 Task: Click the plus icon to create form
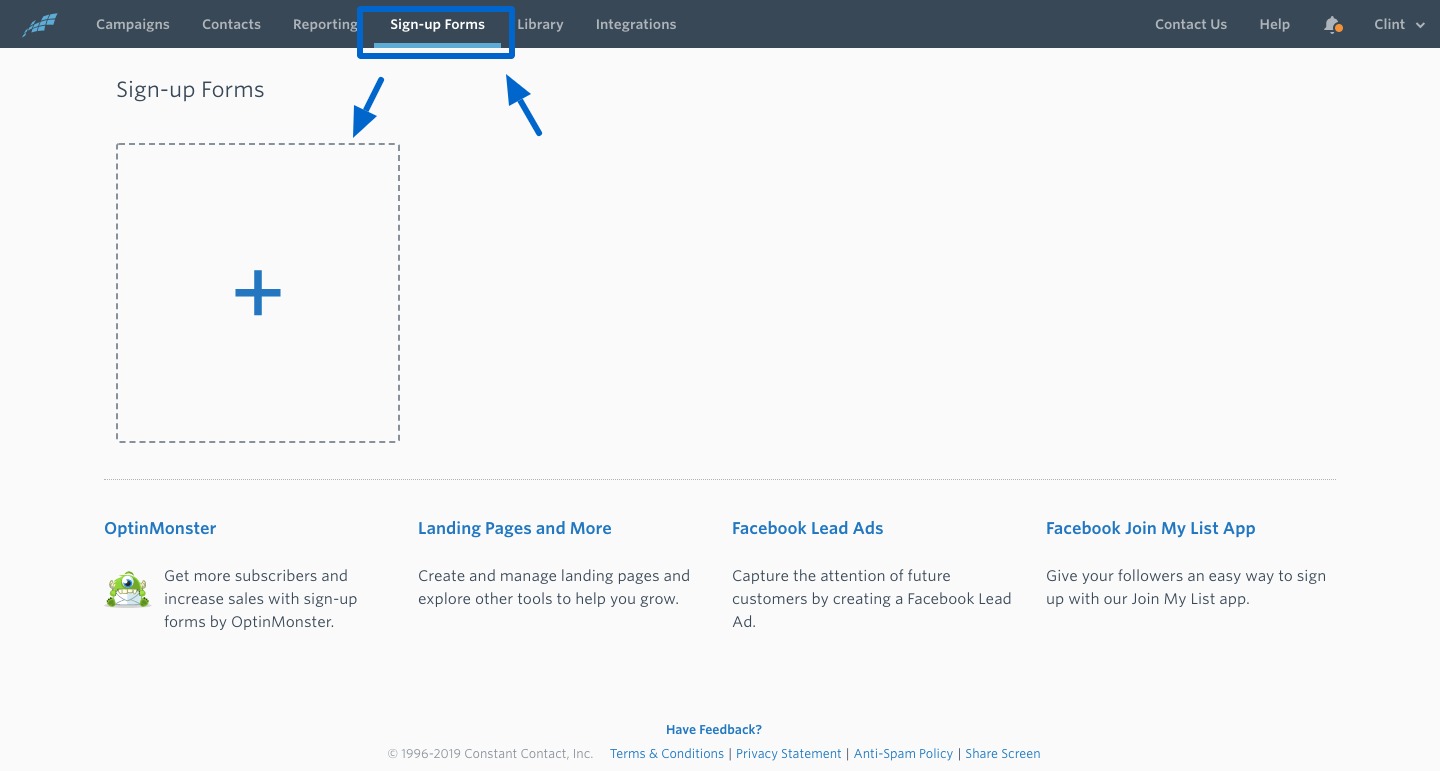[258, 293]
